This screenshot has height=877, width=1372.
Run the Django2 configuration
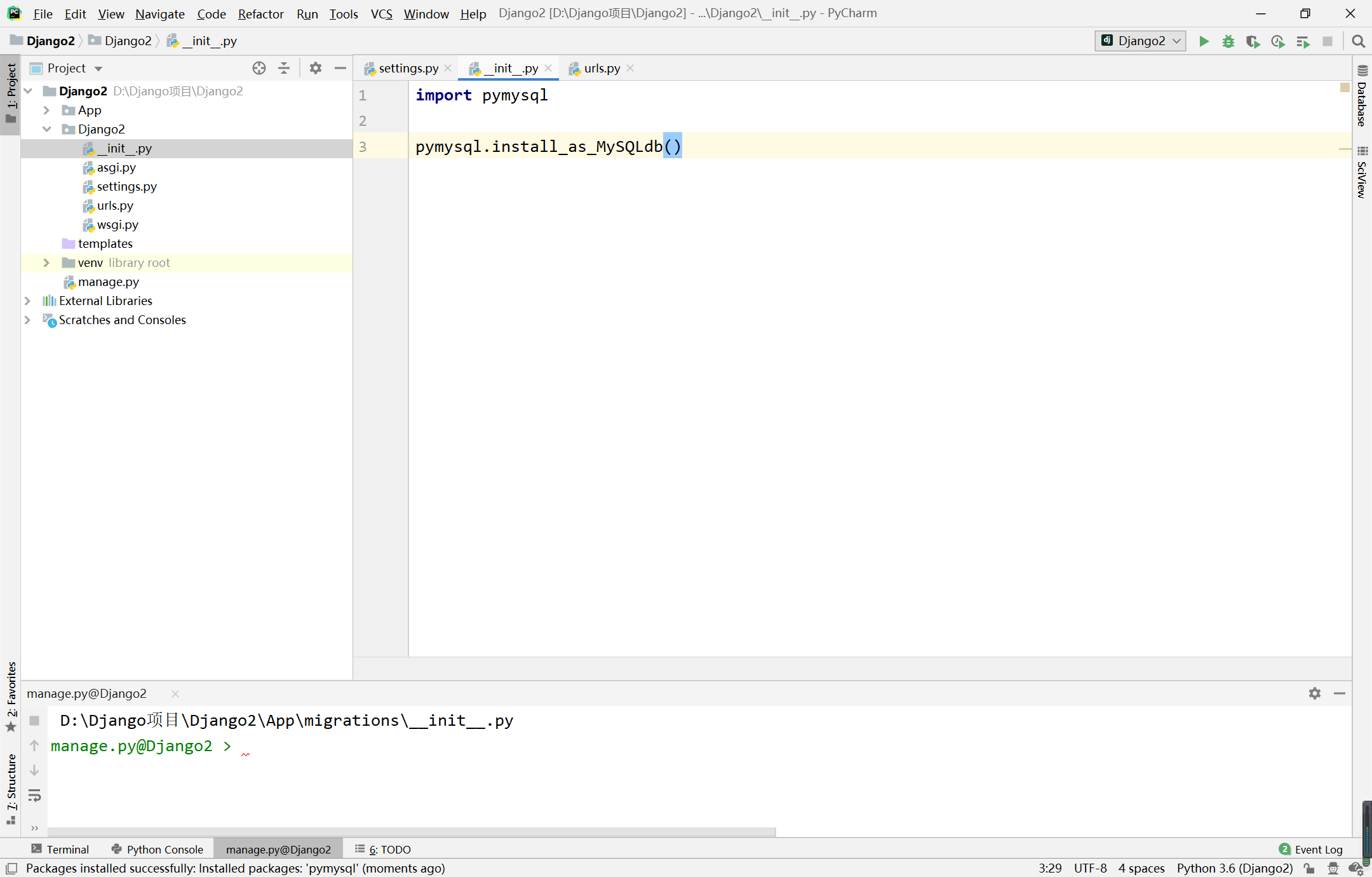point(1204,41)
